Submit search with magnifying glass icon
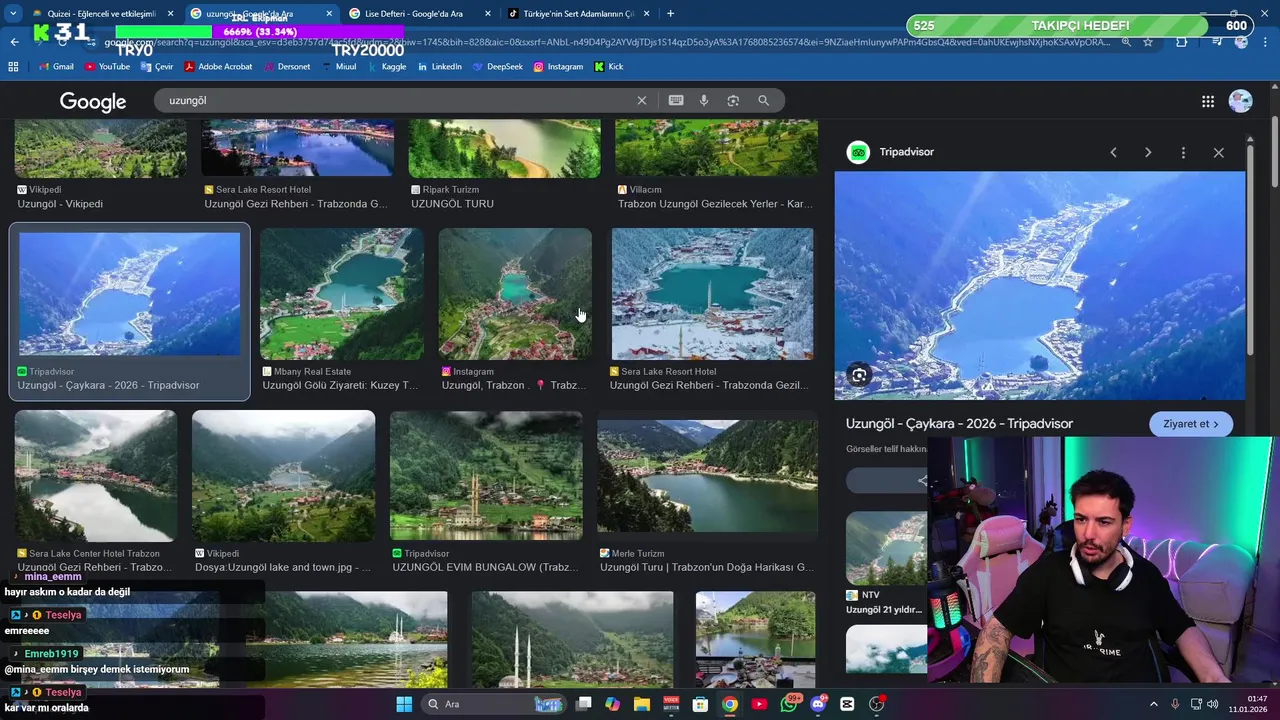This screenshot has height=720, width=1280. point(764,100)
